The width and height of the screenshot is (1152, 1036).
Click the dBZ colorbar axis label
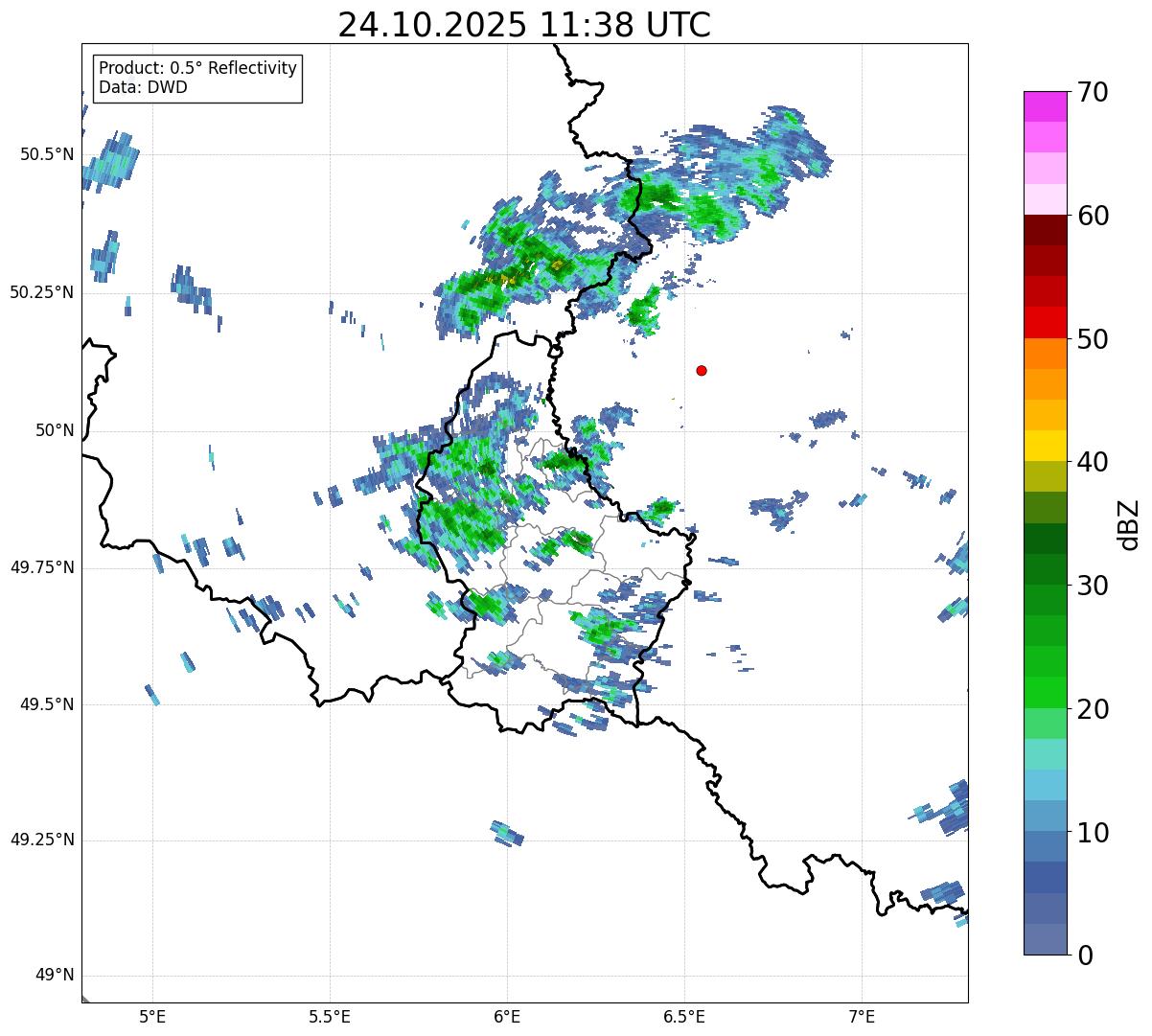pos(1129,524)
